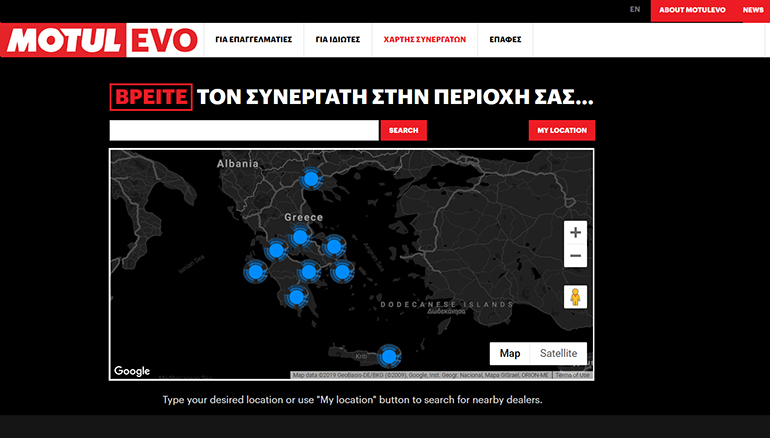This screenshot has height=438, width=770.
Task: Open ΧΑΡΤΗΣ ΣΥΝΕΡΓΑΤΩΝ menu item
Action: click(x=425, y=40)
